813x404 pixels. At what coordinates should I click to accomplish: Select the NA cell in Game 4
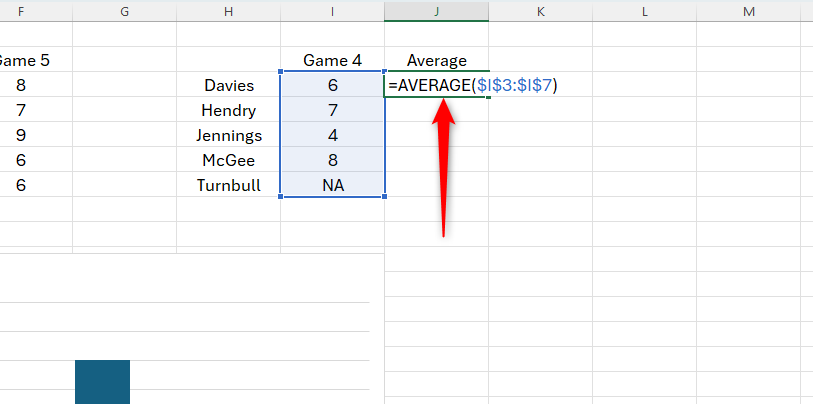coord(332,184)
